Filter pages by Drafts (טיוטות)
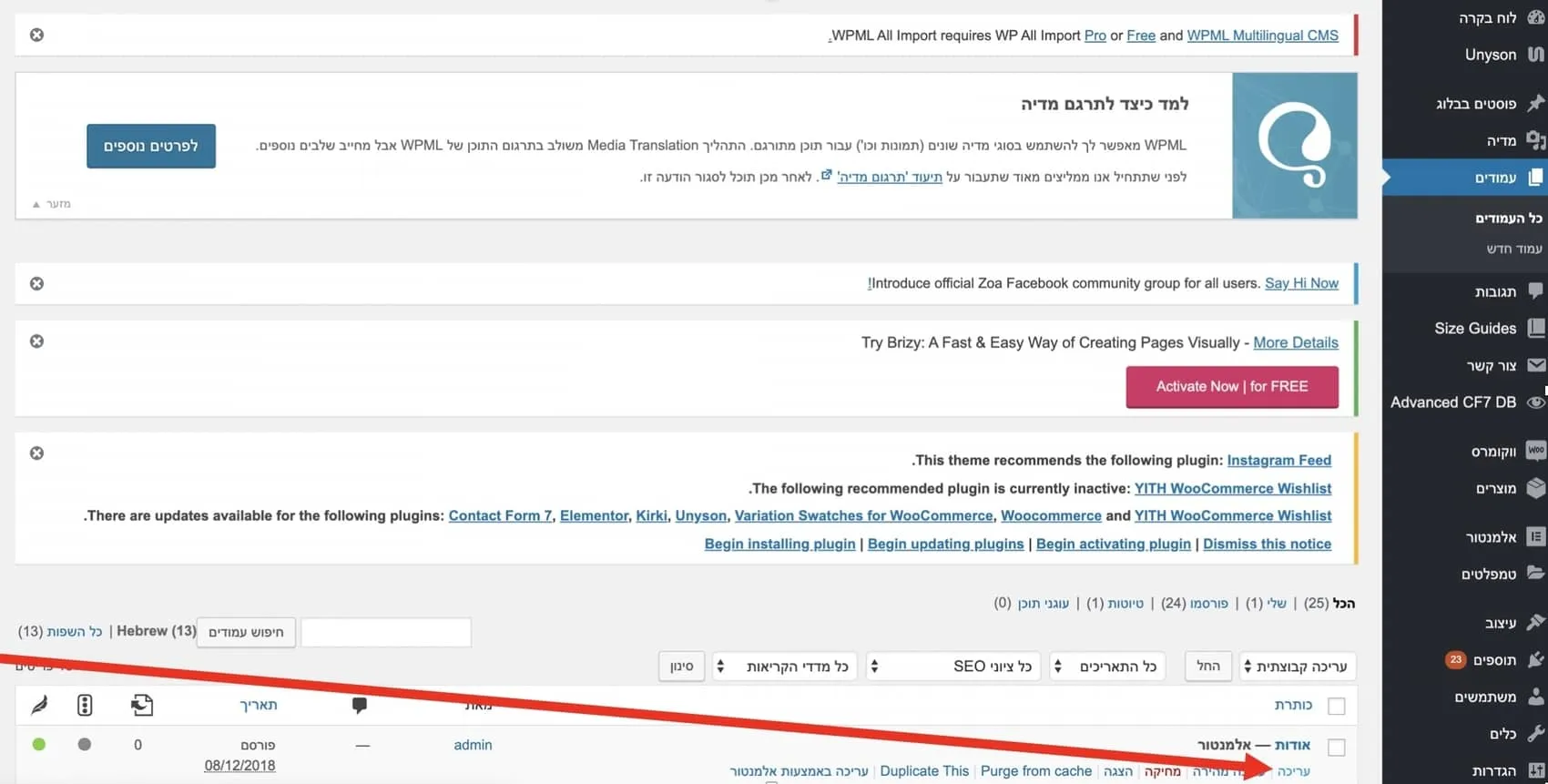This screenshot has height=784, width=1548. pos(1125,603)
